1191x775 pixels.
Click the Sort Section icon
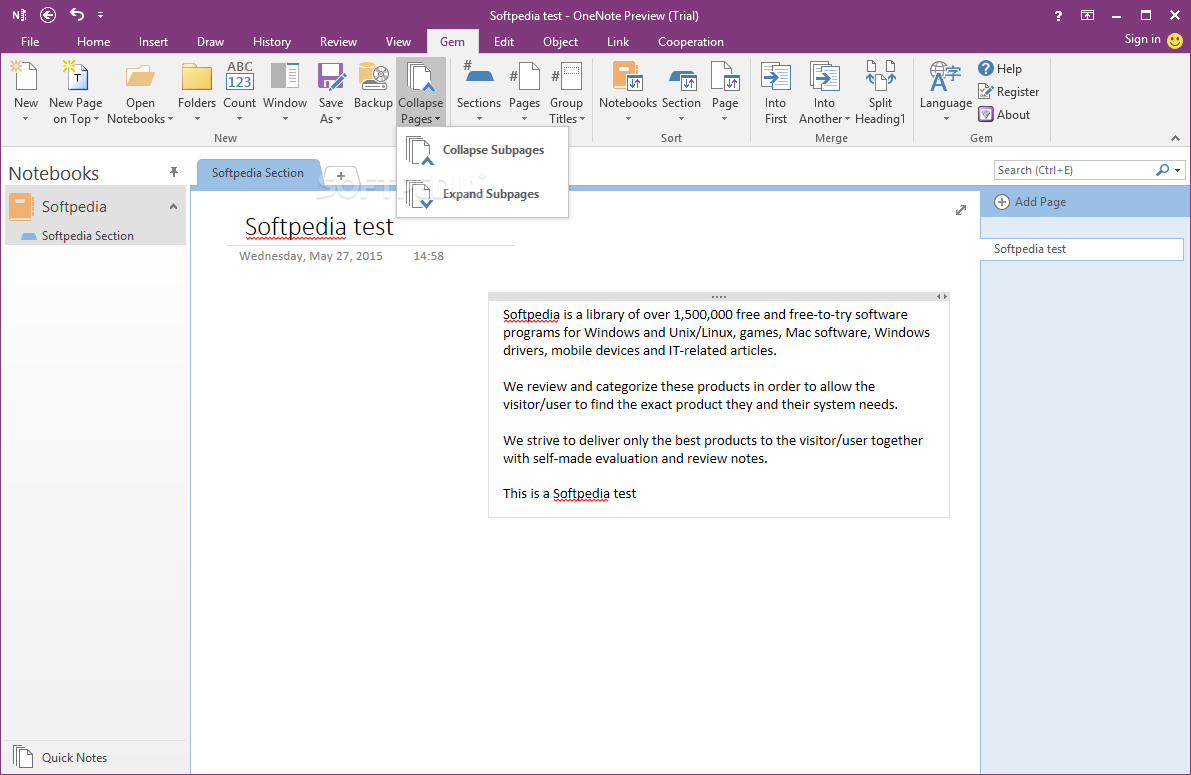point(681,79)
